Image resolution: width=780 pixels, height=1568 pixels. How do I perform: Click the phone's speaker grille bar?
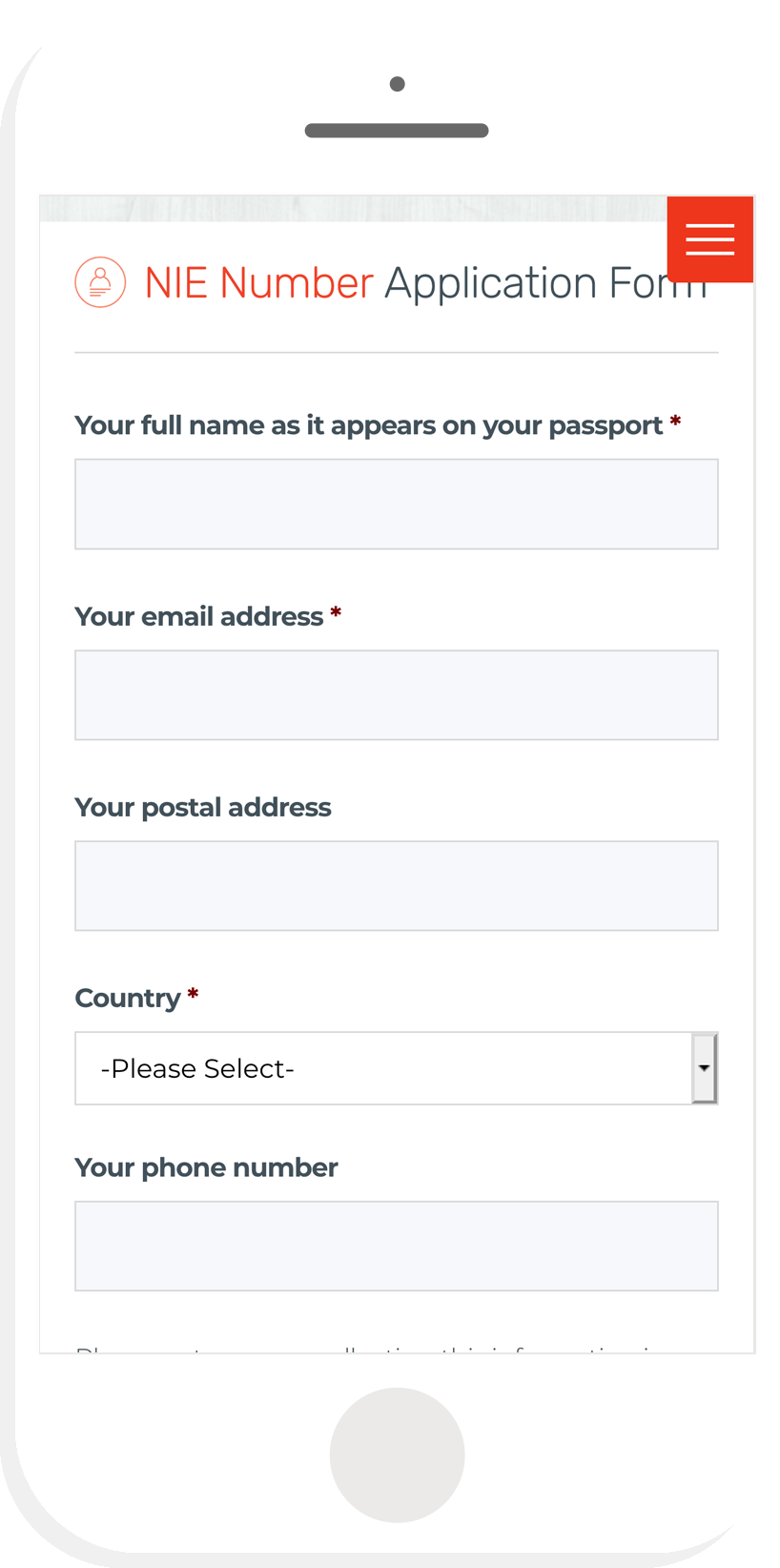click(397, 131)
